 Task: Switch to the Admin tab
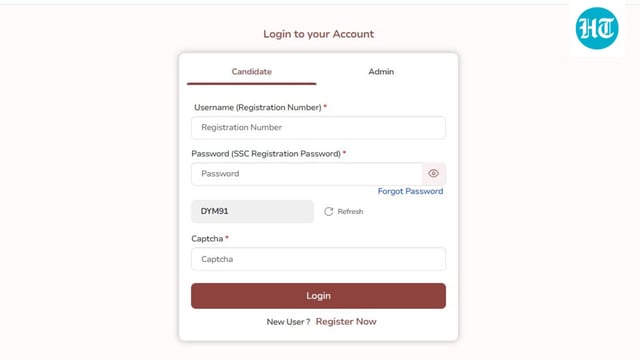tap(381, 71)
